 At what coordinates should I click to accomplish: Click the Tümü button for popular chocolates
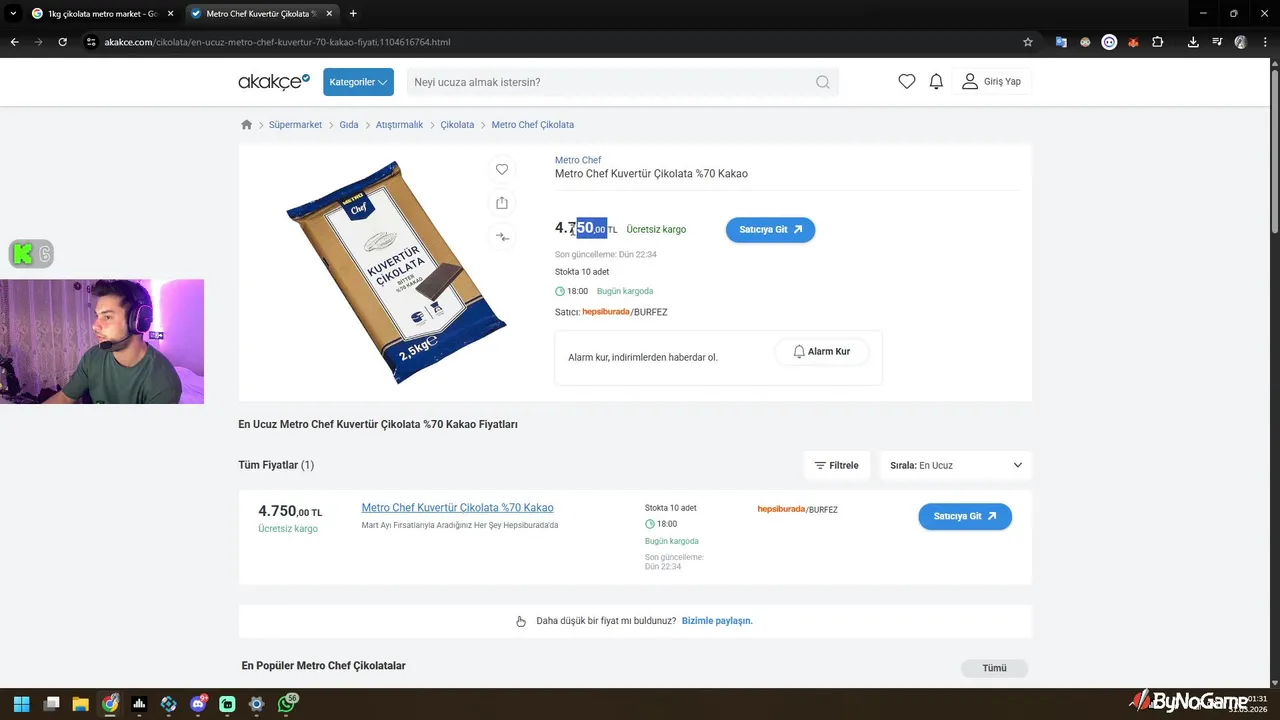(x=994, y=668)
